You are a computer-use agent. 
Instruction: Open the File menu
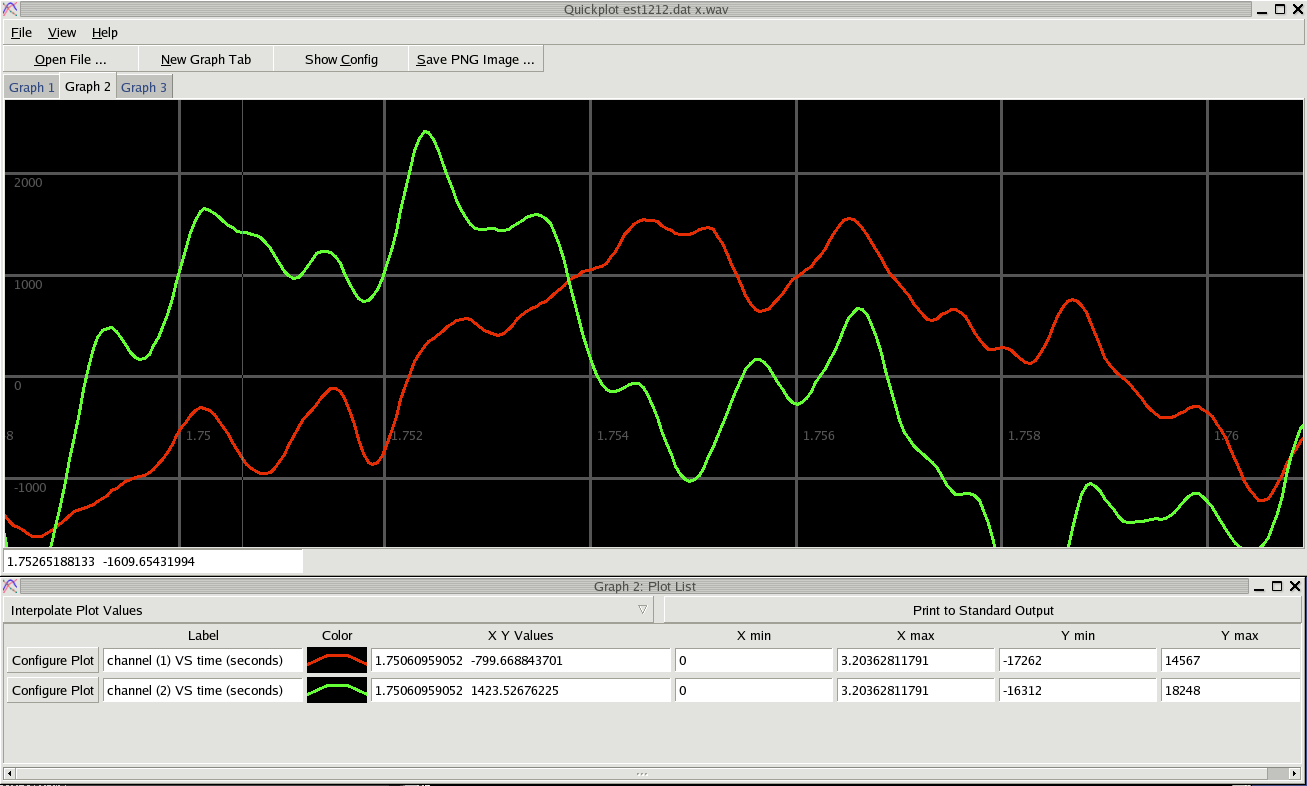tap(21, 33)
